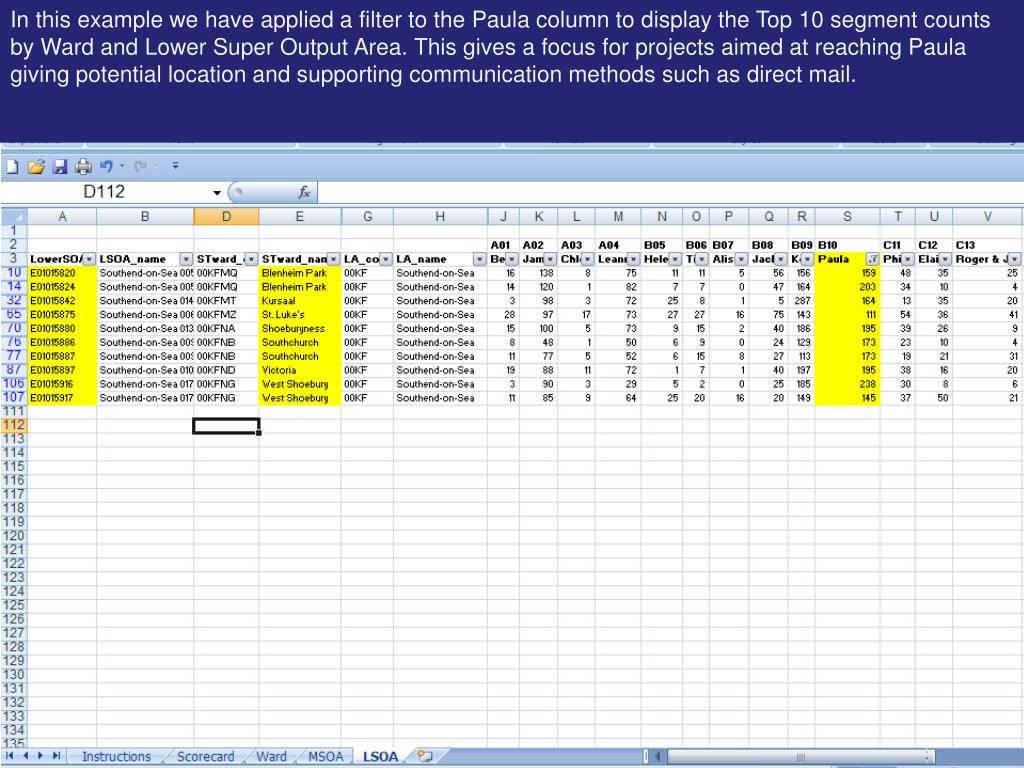Image resolution: width=1024 pixels, height=768 pixels.
Task: Click the B10 segment code label
Action: (827, 246)
